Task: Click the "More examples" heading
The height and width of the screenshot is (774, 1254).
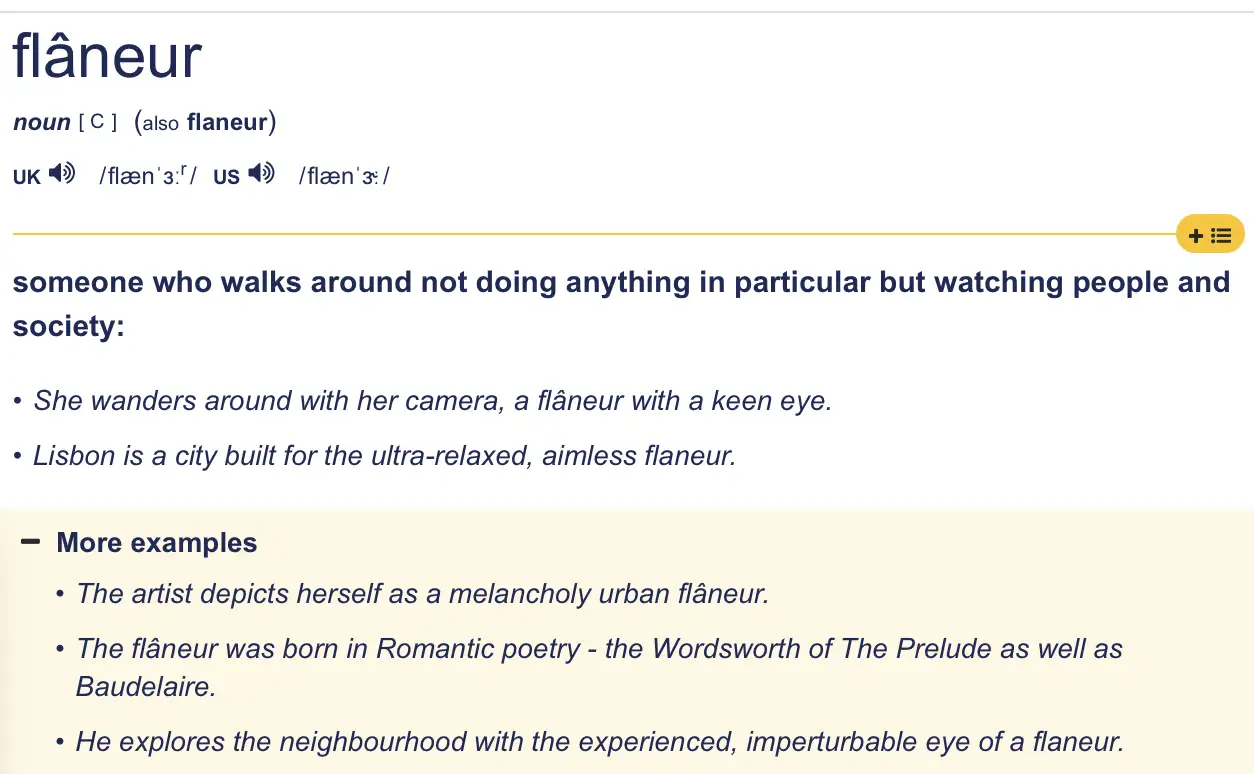Action: [x=157, y=543]
